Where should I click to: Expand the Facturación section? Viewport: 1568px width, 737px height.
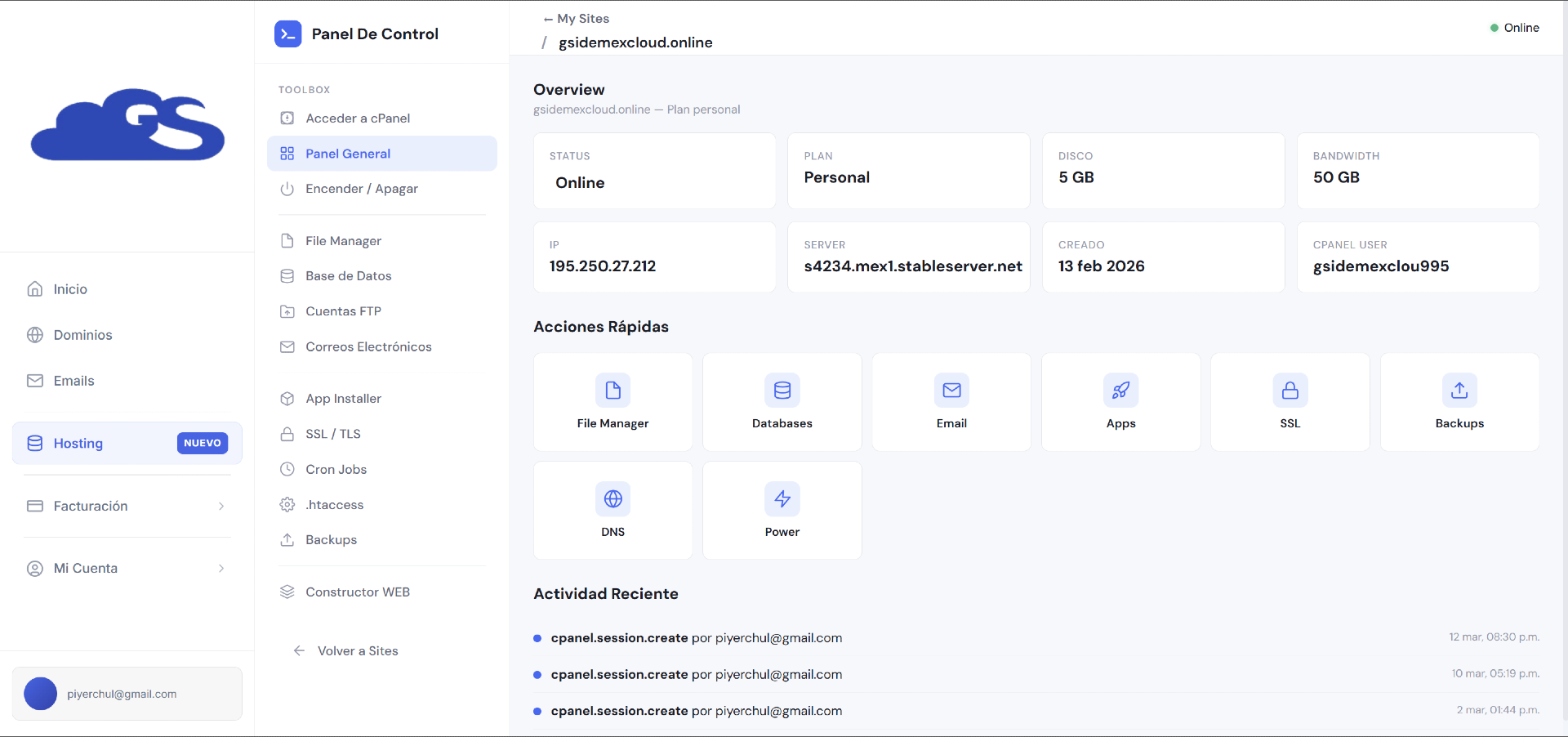[x=127, y=506]
